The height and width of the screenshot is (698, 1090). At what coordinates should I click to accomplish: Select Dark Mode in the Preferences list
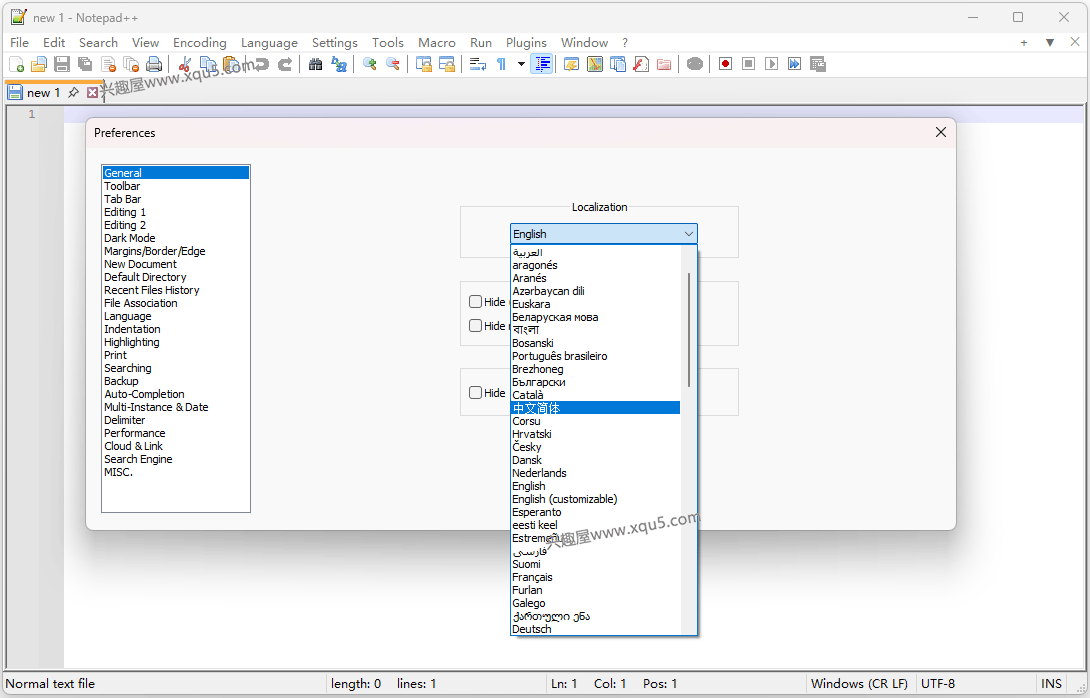[x=175, y=238]
